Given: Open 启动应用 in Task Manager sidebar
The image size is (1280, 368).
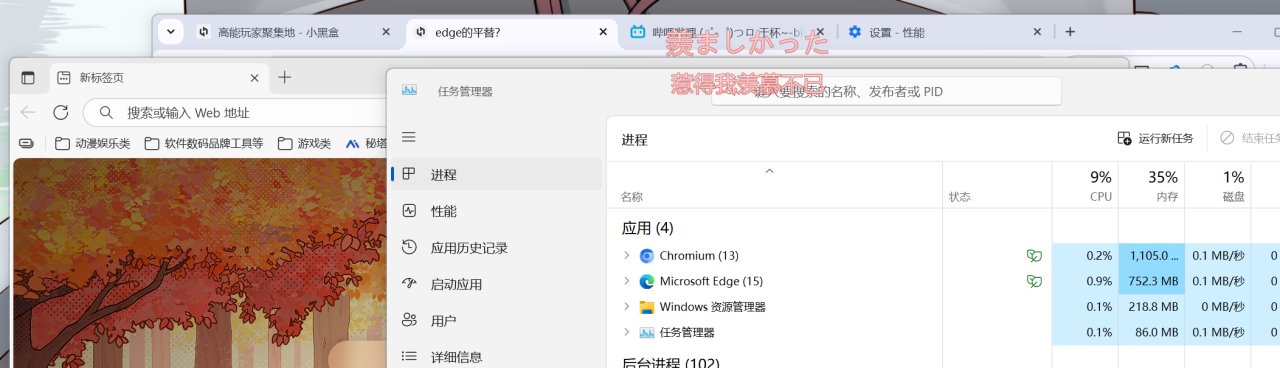Looking at the screenshot, I should click(x=497, y=284).
